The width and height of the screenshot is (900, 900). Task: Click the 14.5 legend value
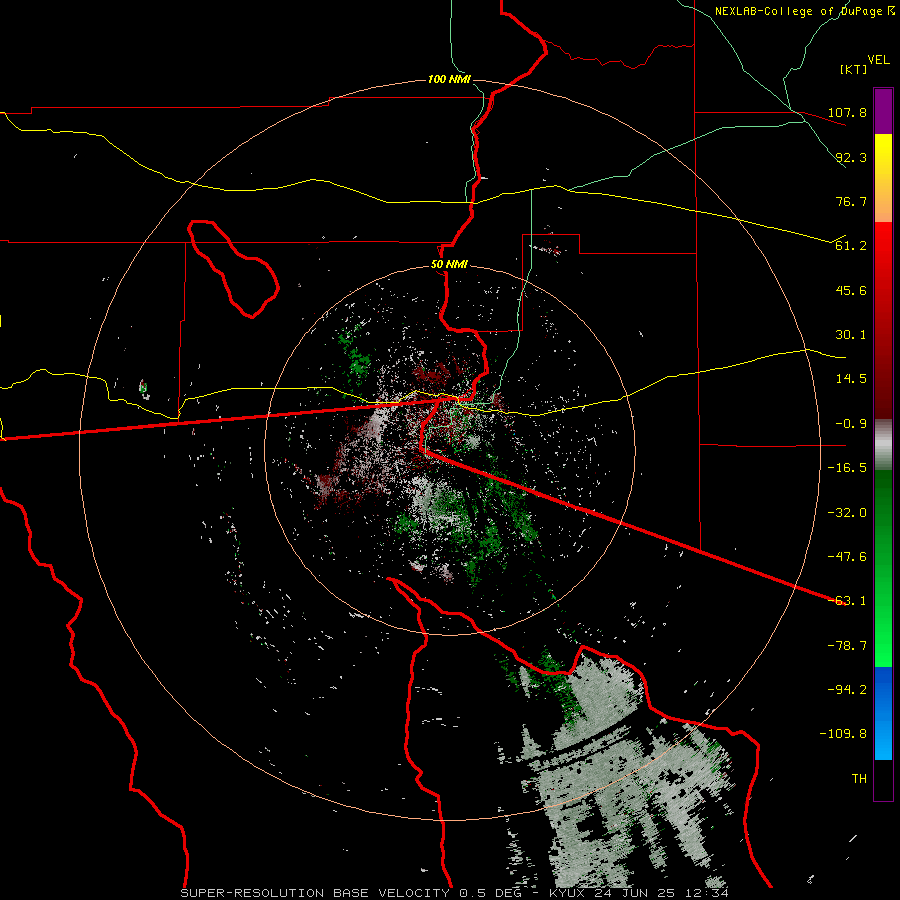pos(851,379)
